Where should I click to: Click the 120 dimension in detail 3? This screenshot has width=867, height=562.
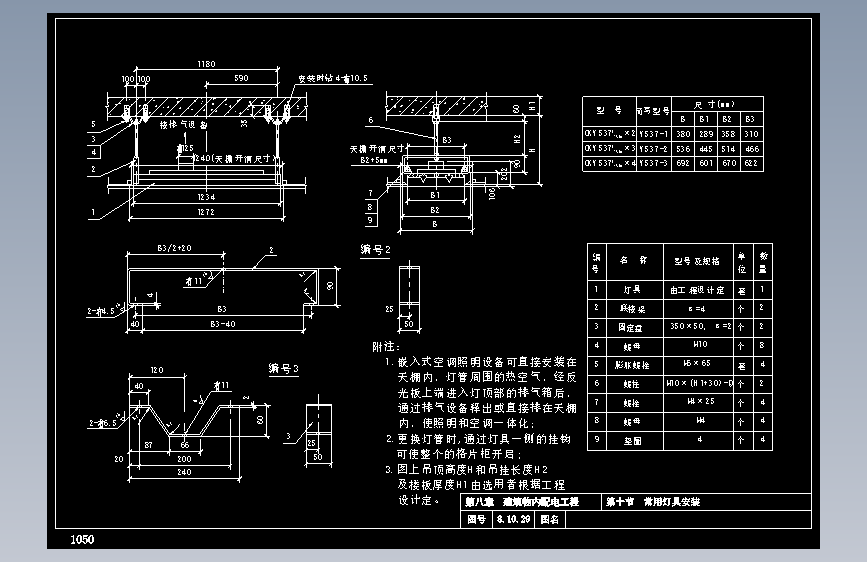coord(157,370)
